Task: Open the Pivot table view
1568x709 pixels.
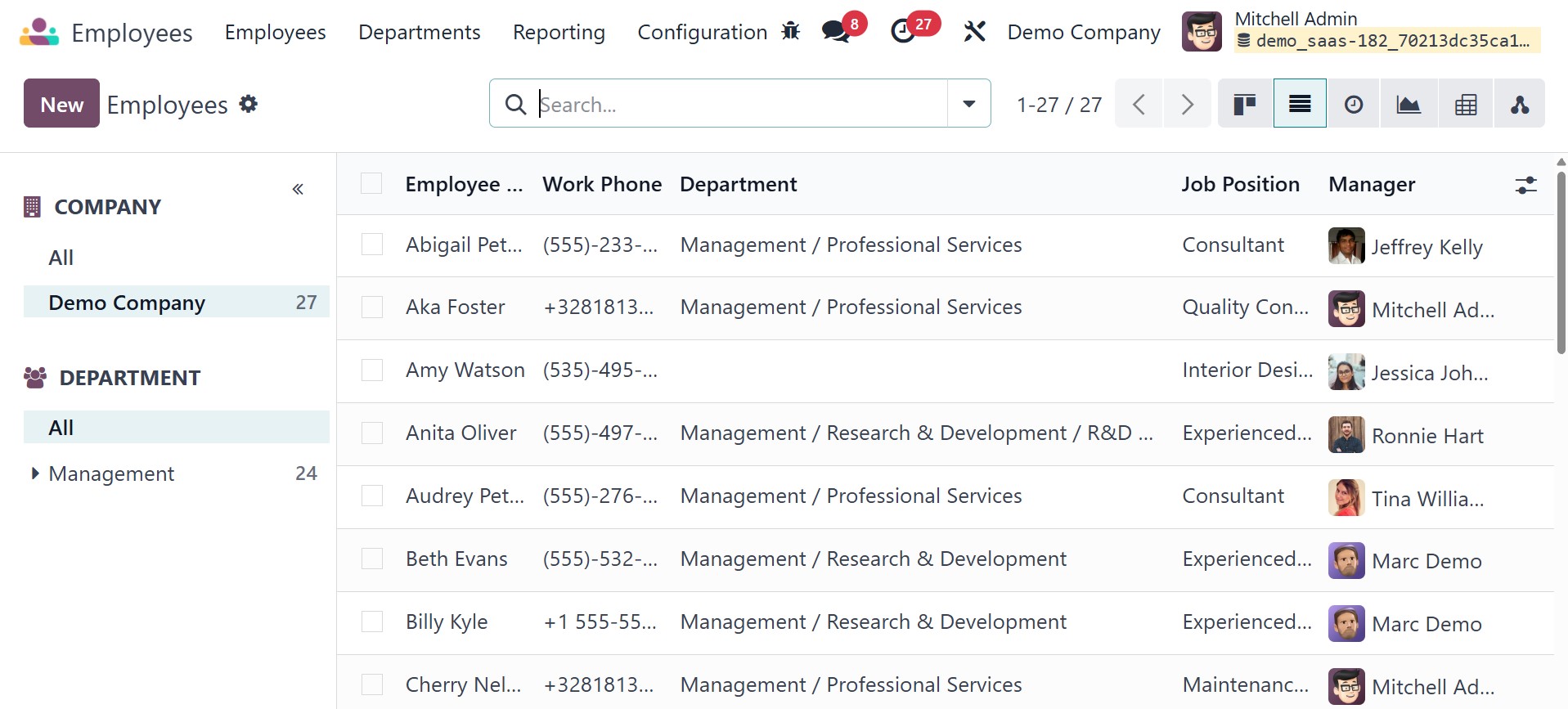Action: (x=1465, y=104)
